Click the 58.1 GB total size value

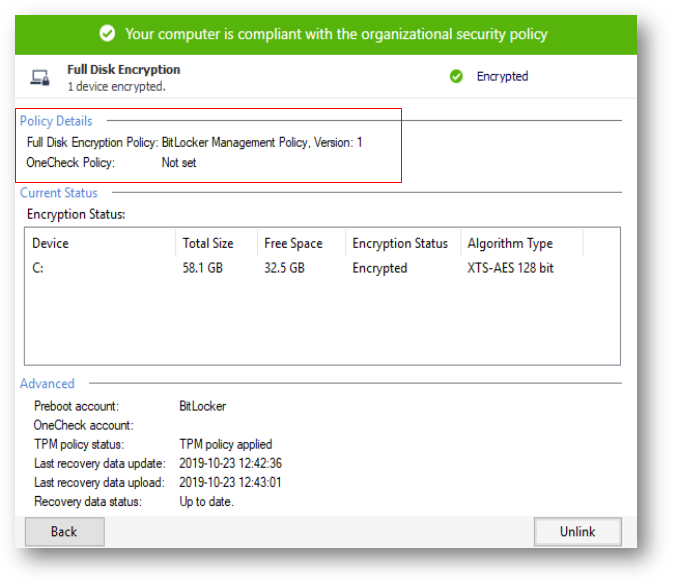(x=203, y=268)
